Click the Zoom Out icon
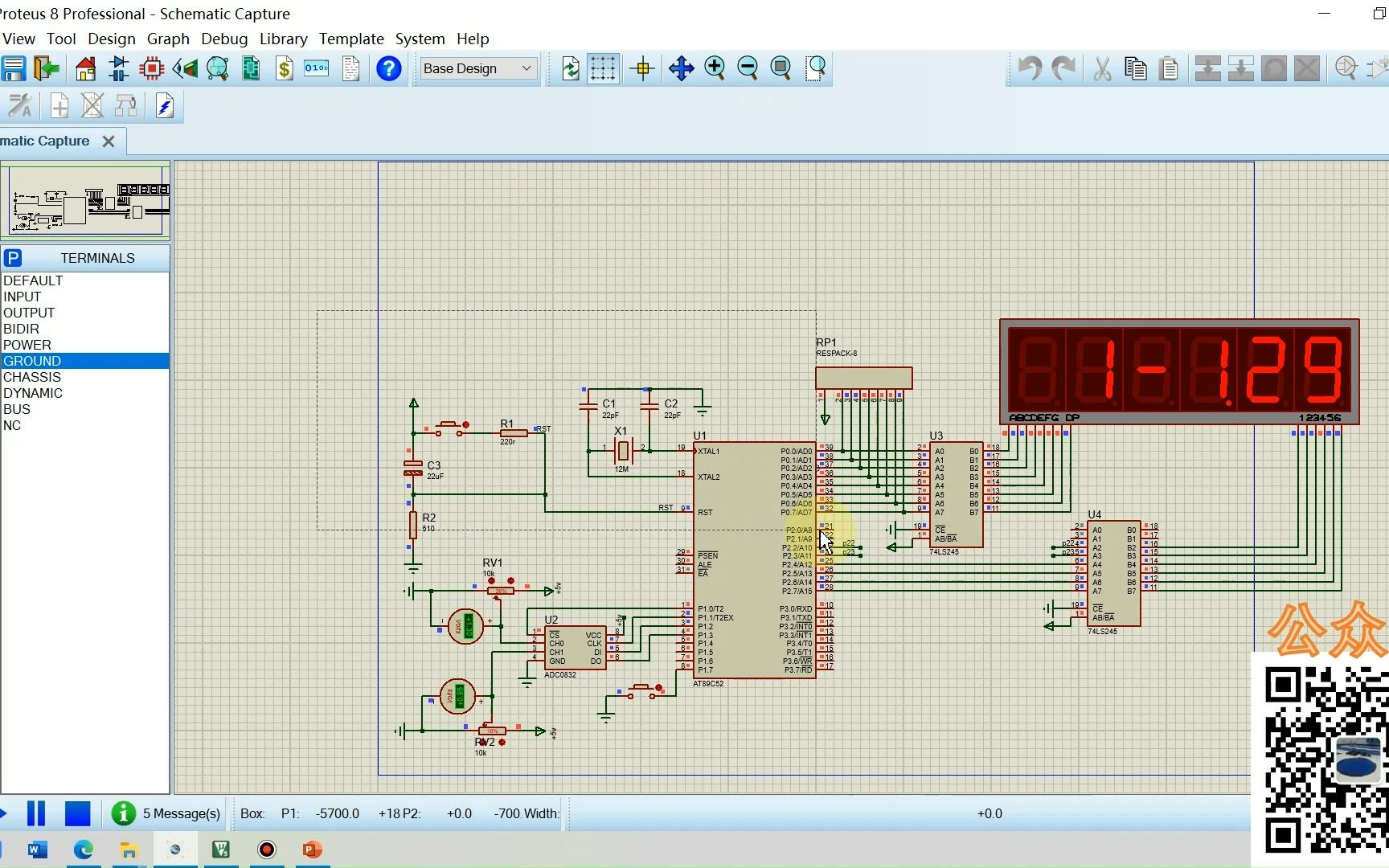Screen dimensions: 1389x868 point(748,68)
